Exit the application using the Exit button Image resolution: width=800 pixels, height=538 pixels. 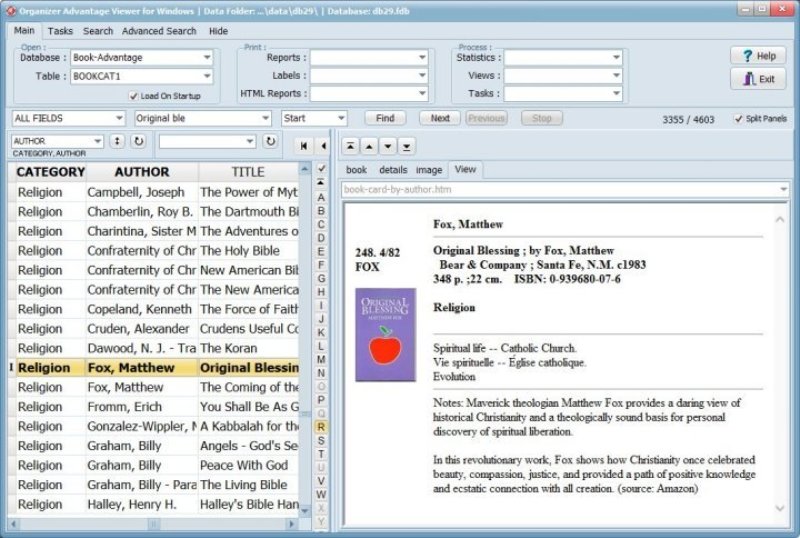point(757,79)
